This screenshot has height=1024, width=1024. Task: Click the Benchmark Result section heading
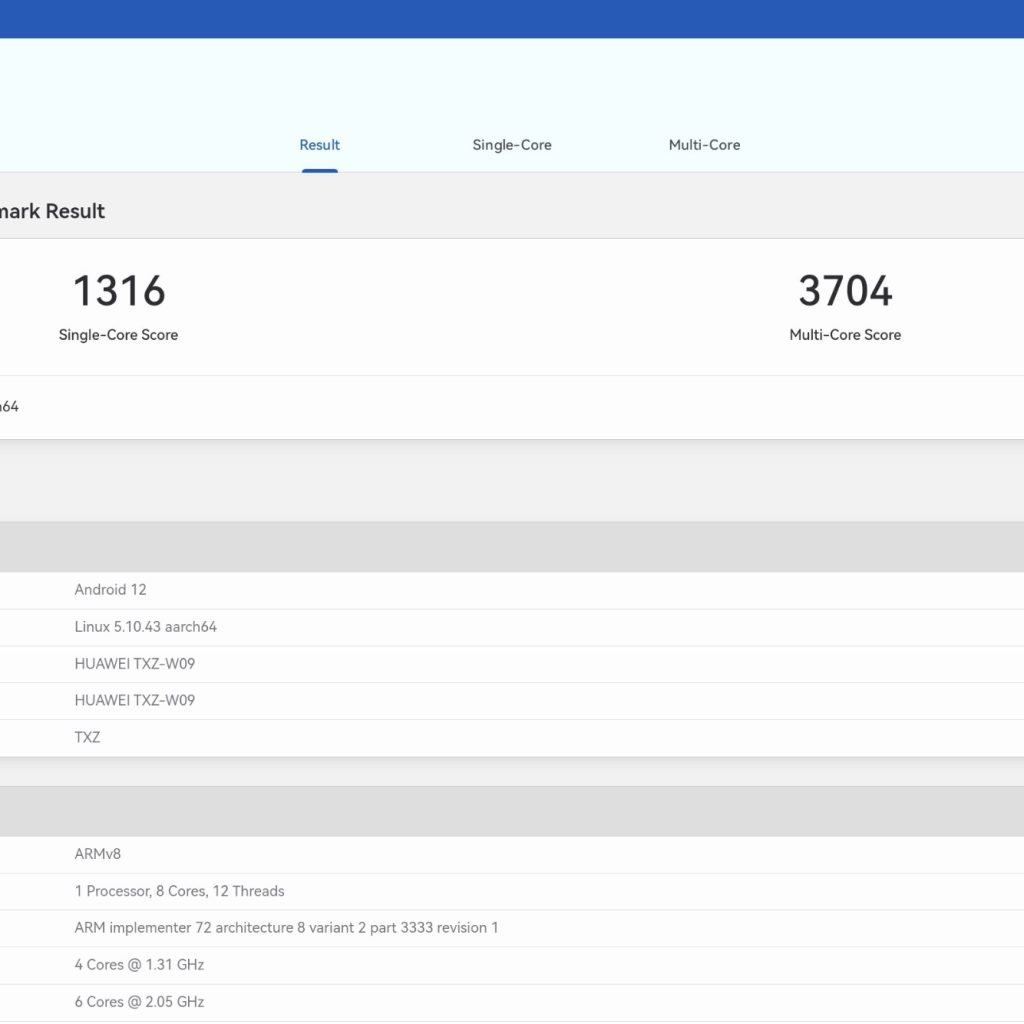52,211
